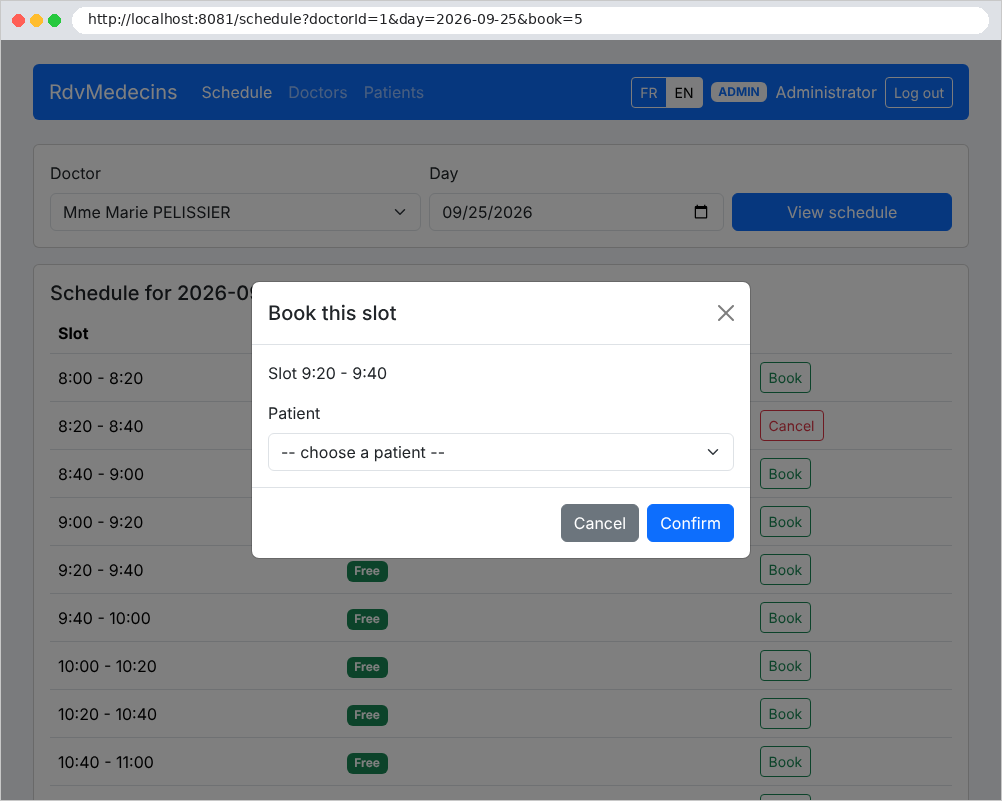Image resolution: width=1002 pixels, height=801 pixels.
Task: Go to the Schedule tab
Action: click(x=236, y=93)
